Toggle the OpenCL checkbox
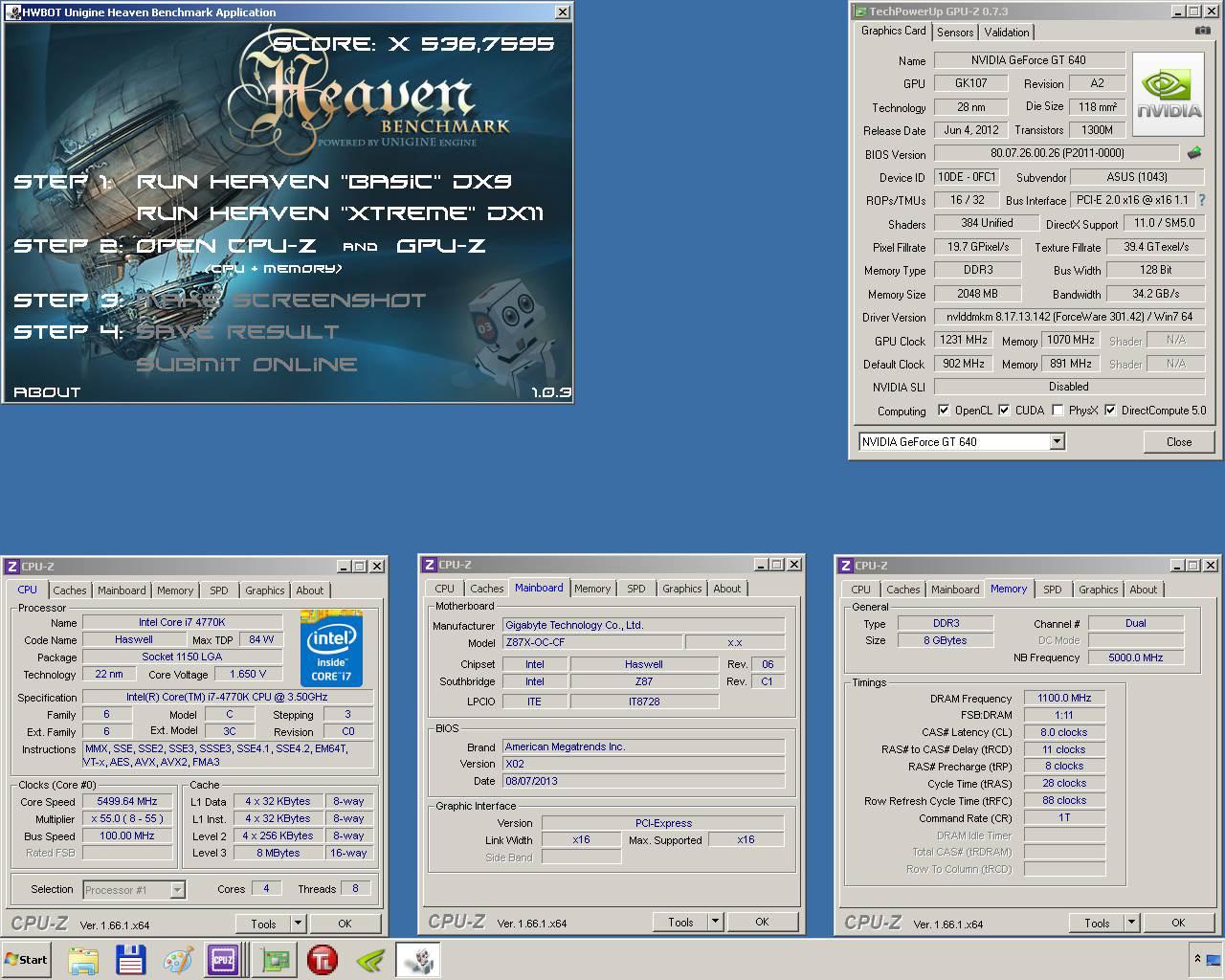1225x980 pixels. click(944, 410)
